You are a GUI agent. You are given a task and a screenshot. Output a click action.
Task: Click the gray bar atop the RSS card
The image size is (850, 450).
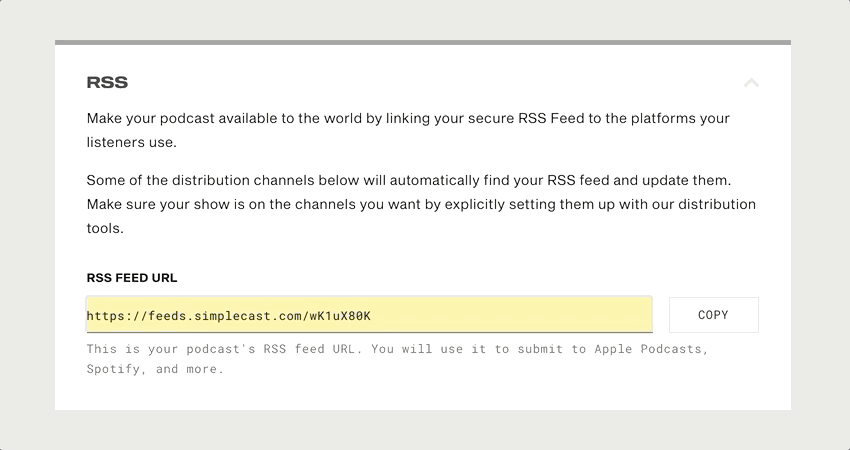coord(423,42)
